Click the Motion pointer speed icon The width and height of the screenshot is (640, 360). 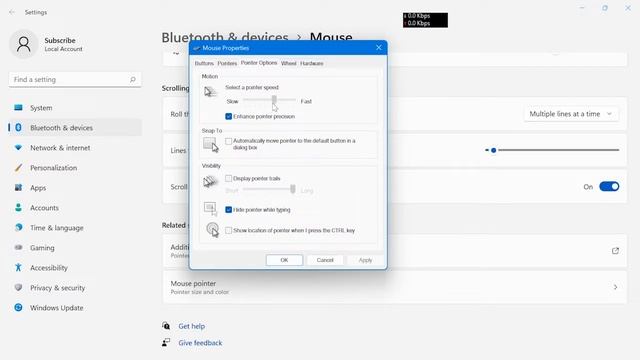[210, 92]
